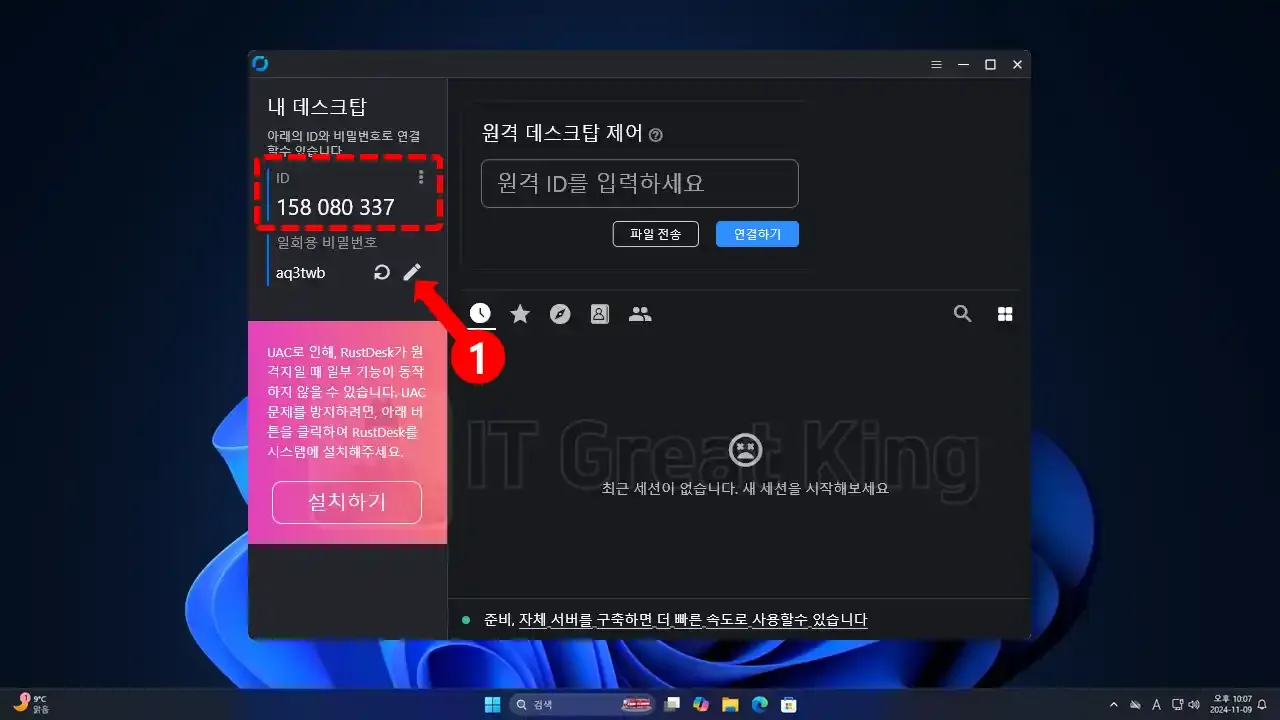
Task: Switch to the address book tab
Action: tap(599, 314)
